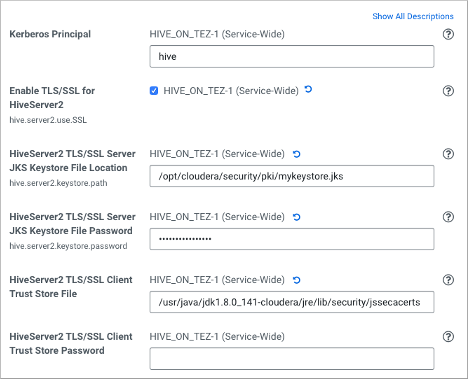
Task: Click the empty Trust Store Password field
Action: coord(292,359)
